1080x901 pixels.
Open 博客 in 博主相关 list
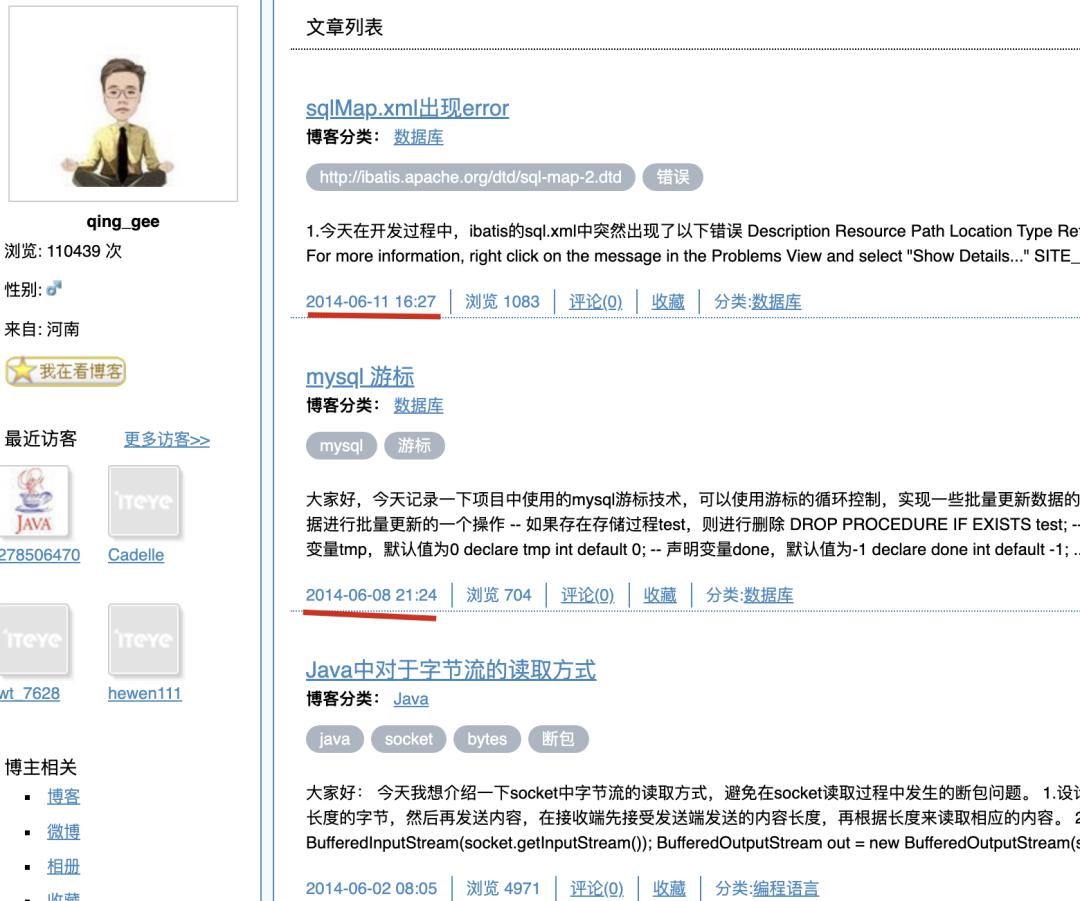(x=64, y=796)
